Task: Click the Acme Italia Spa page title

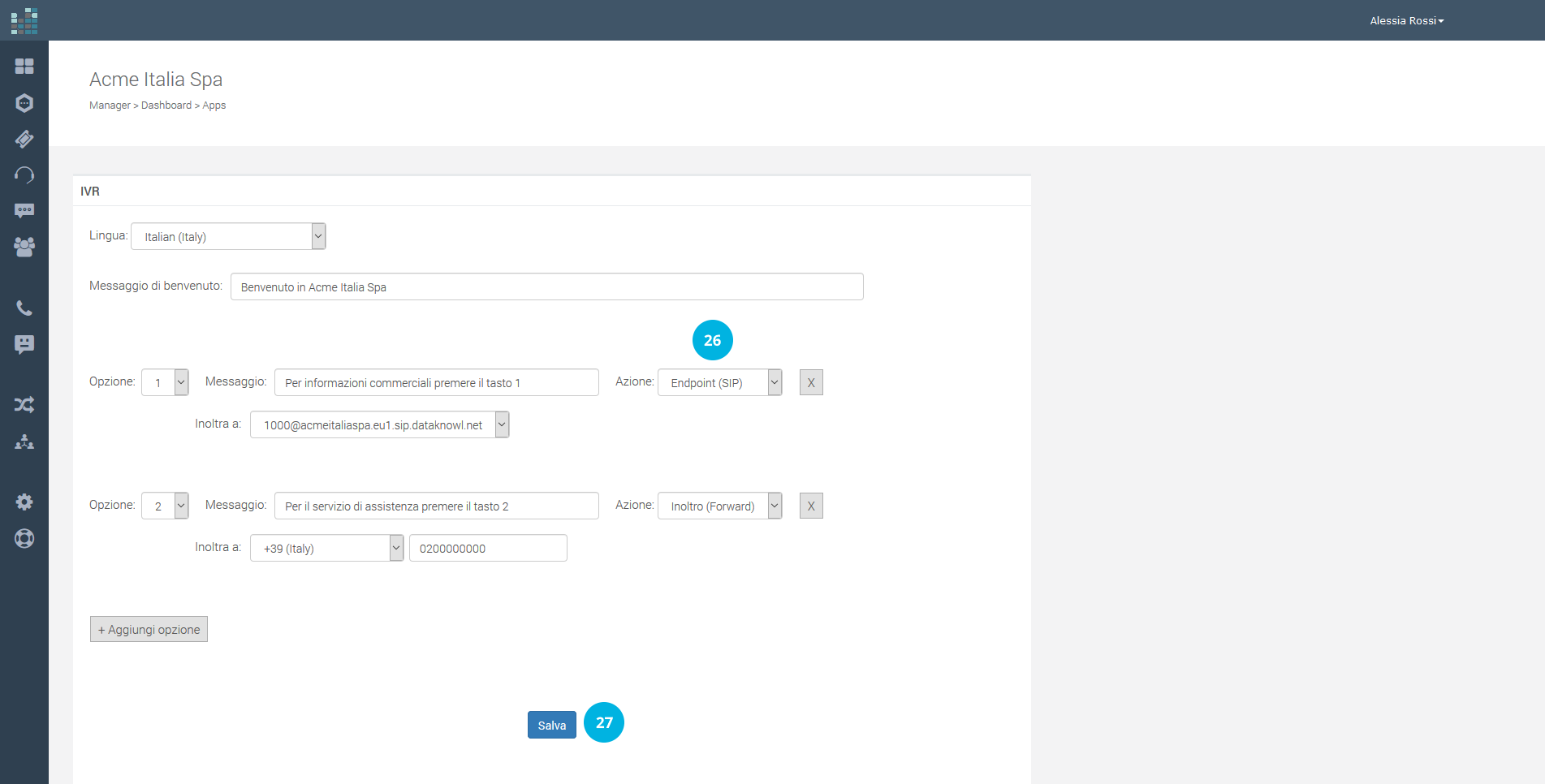Action: (x=156, y=80)
